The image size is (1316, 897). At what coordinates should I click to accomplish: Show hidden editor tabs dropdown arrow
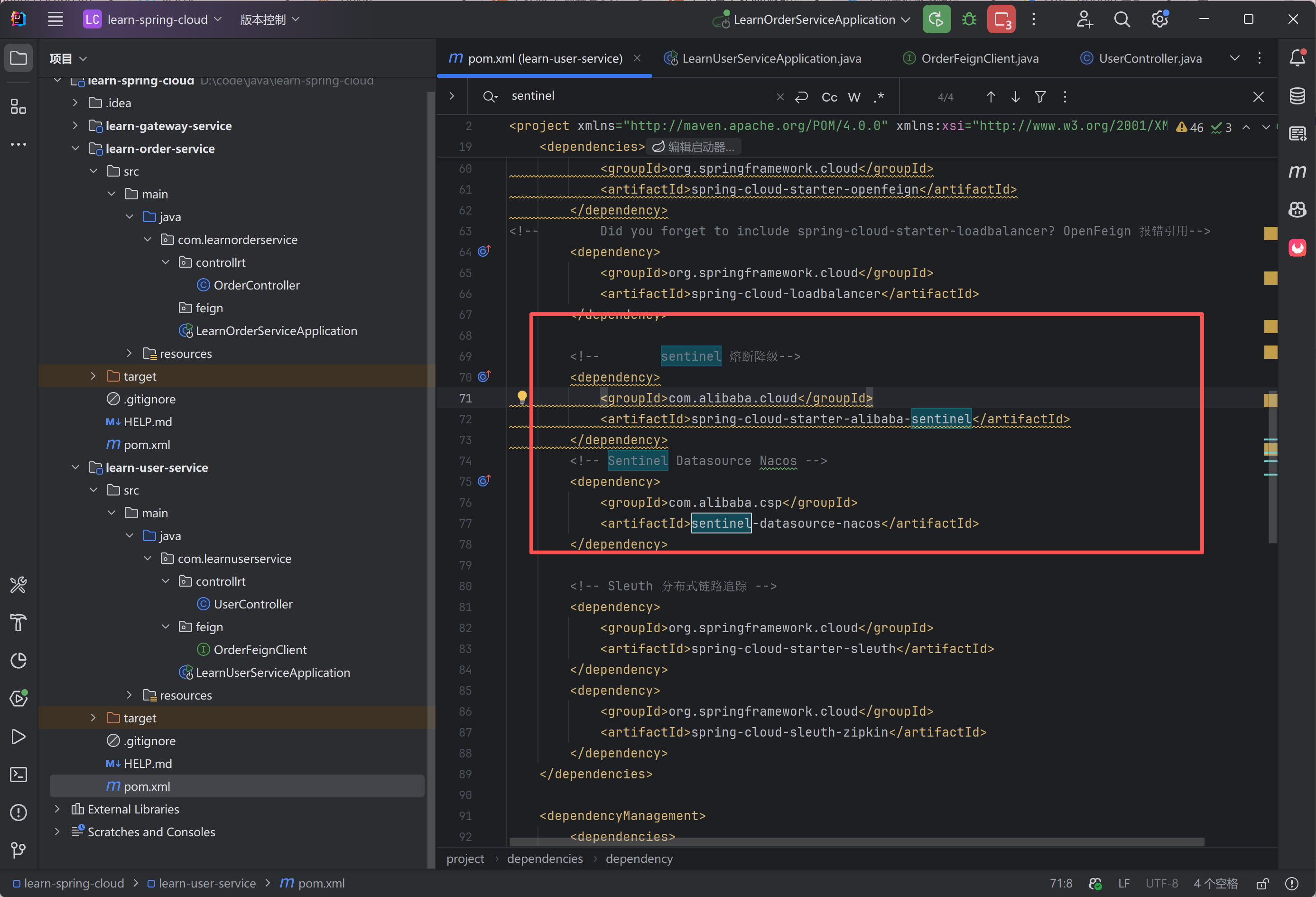click(1235, 58)
